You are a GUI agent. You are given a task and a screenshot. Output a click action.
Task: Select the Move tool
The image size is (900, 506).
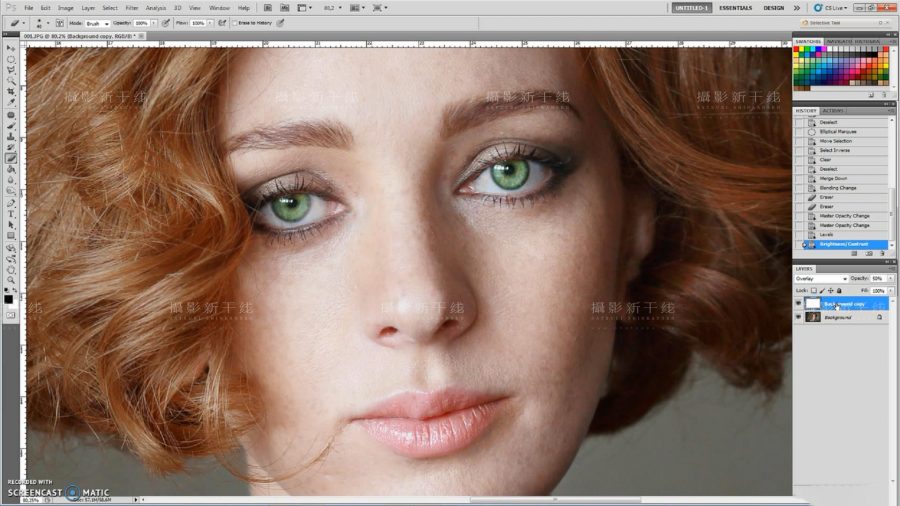[11, 48]
